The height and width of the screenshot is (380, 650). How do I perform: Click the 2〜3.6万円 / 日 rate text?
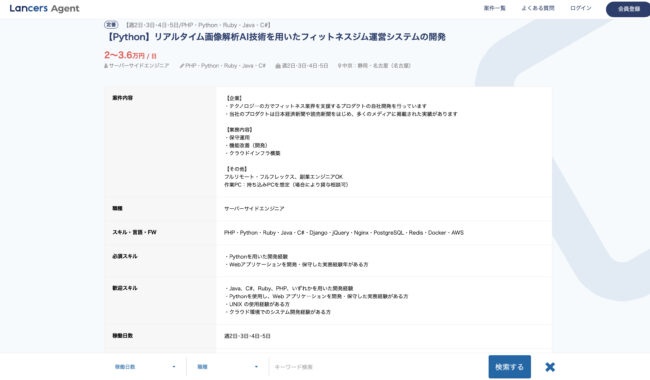[x=131, y=55]
